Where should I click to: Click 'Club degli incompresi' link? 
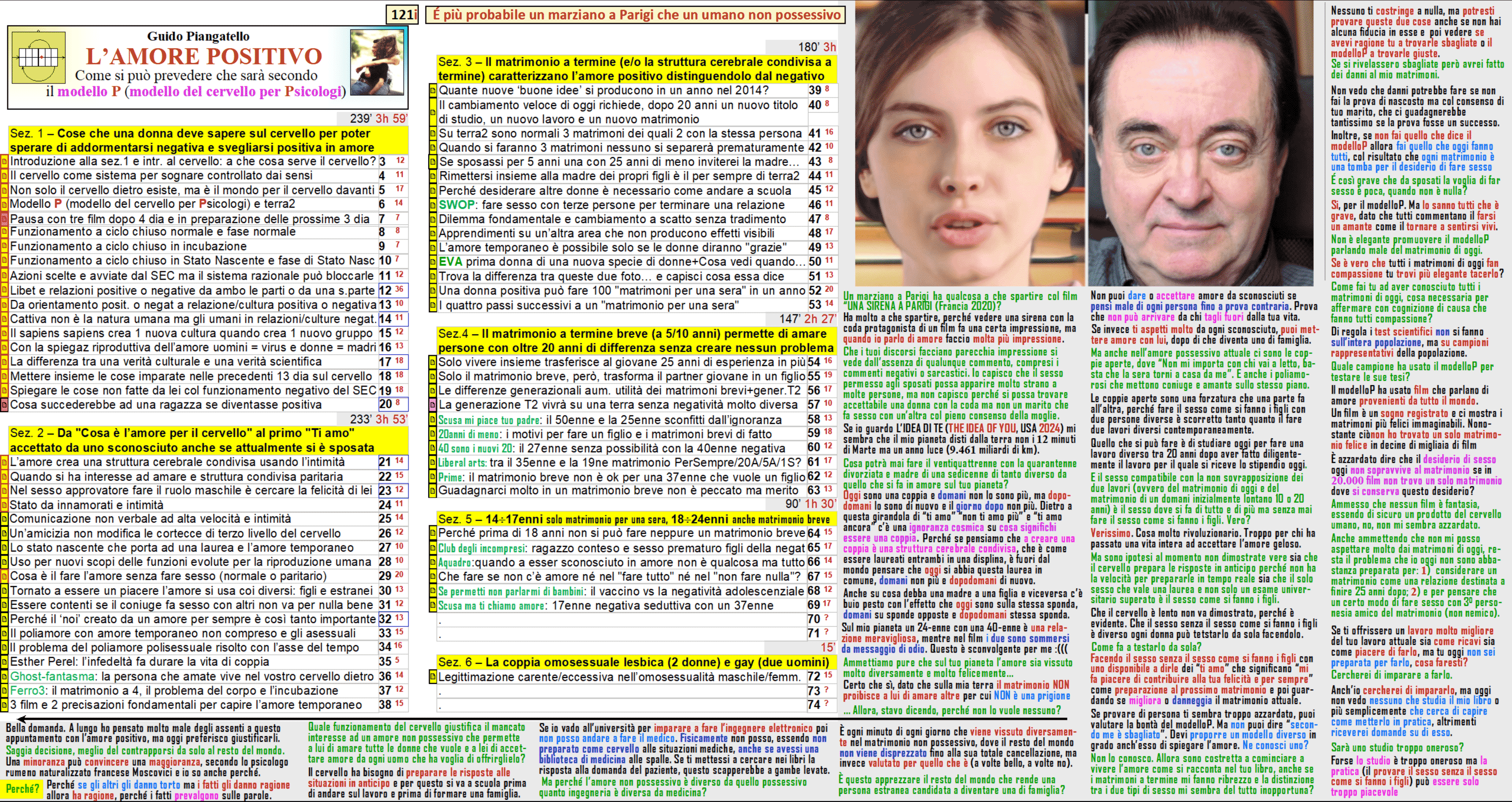[x=481, y=548]
